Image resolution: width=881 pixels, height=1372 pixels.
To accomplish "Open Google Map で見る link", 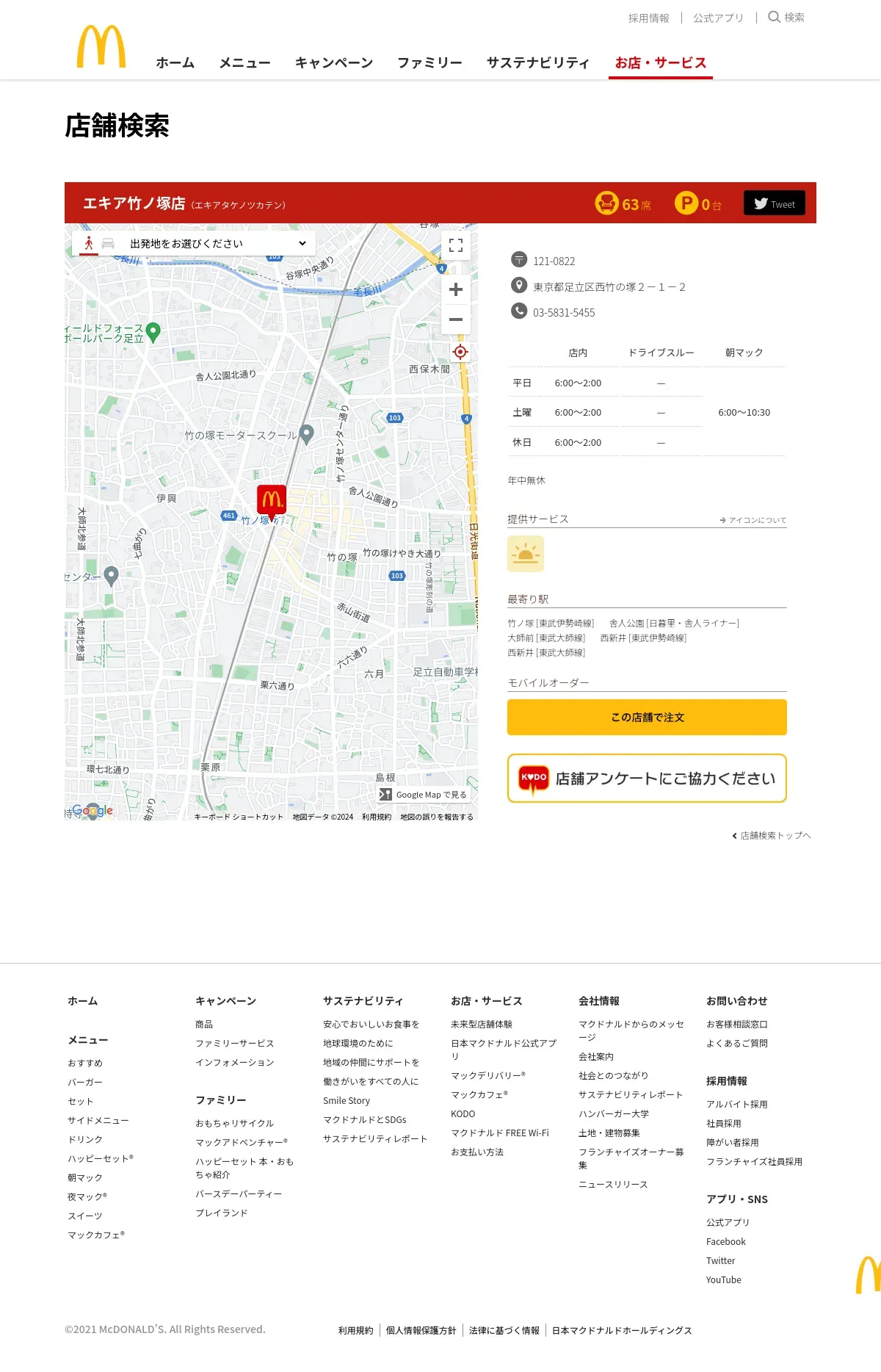I will coord(423,795).
